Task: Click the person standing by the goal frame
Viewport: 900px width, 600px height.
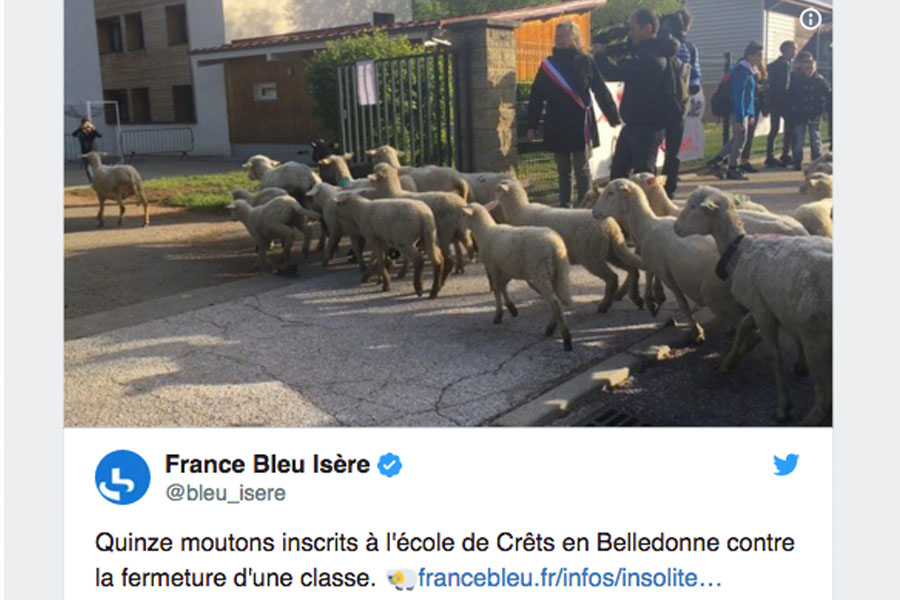Action: 87,144
